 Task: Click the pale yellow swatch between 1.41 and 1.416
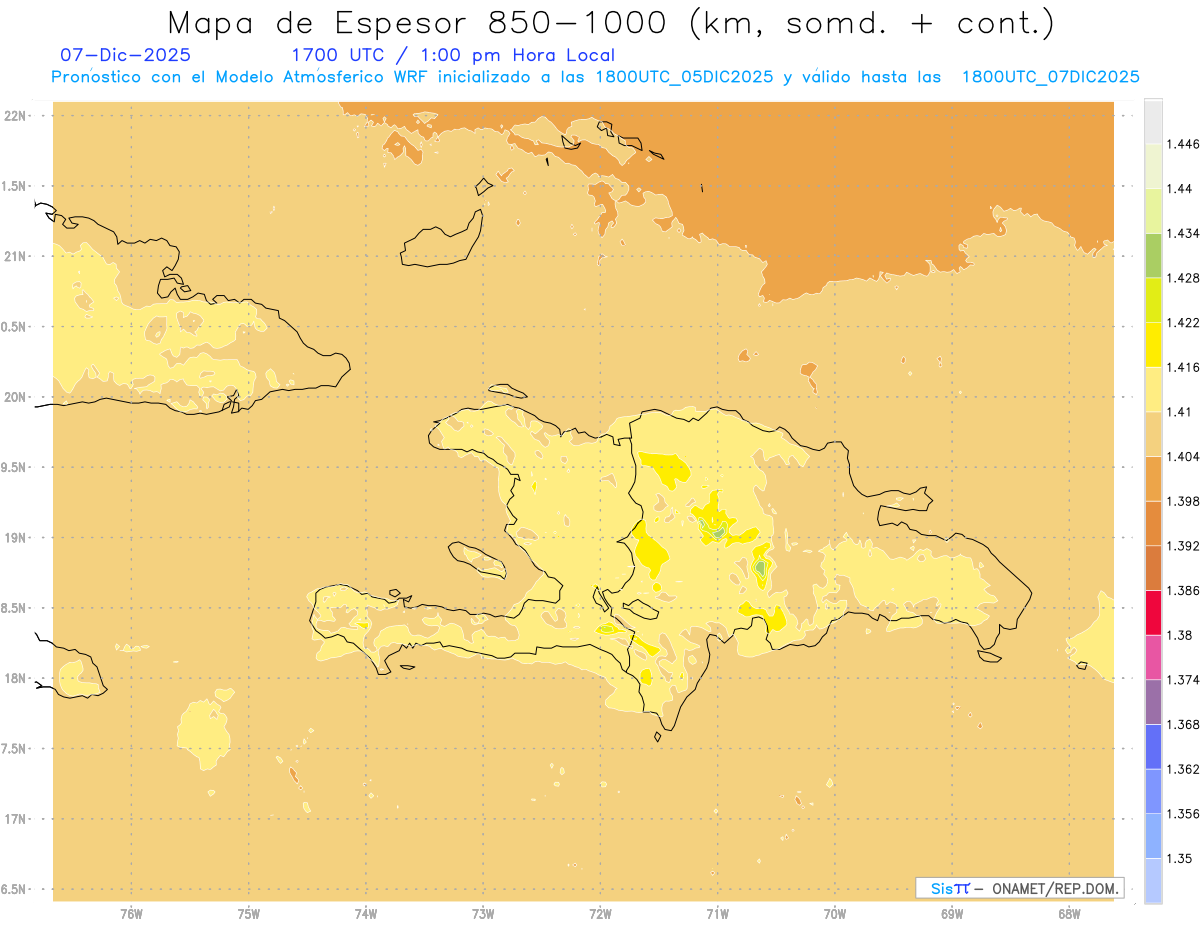point(1153,389)
